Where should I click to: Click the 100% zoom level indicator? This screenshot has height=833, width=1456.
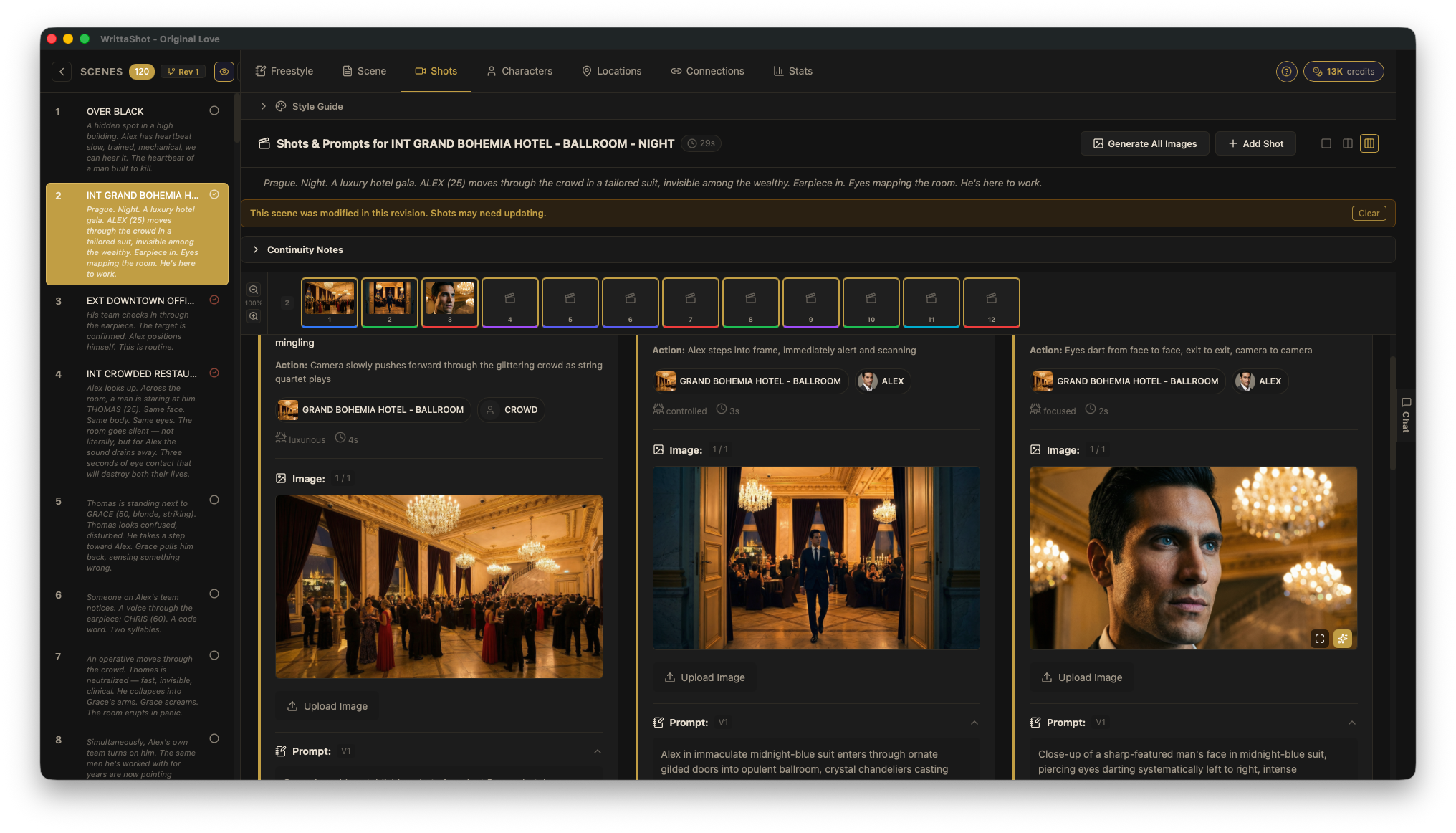[x=254, y=303]
